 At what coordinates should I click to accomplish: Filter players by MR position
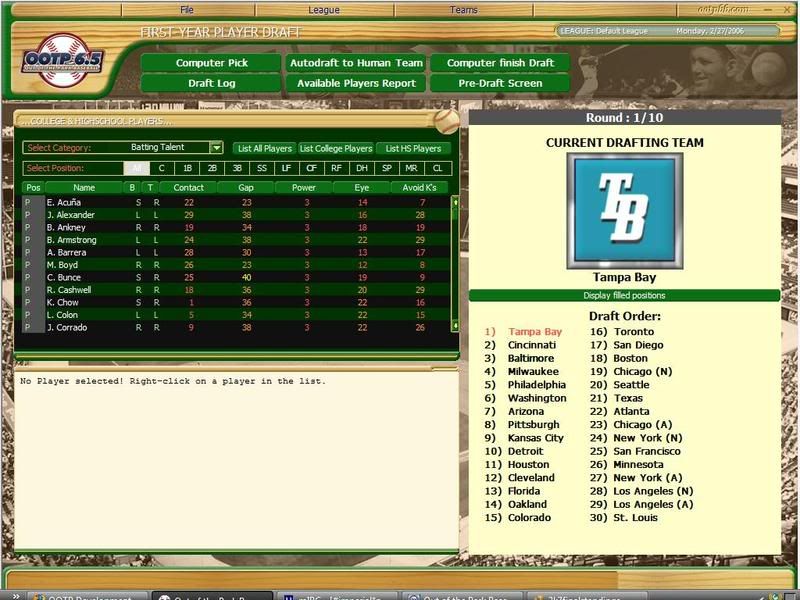(411, 168)
